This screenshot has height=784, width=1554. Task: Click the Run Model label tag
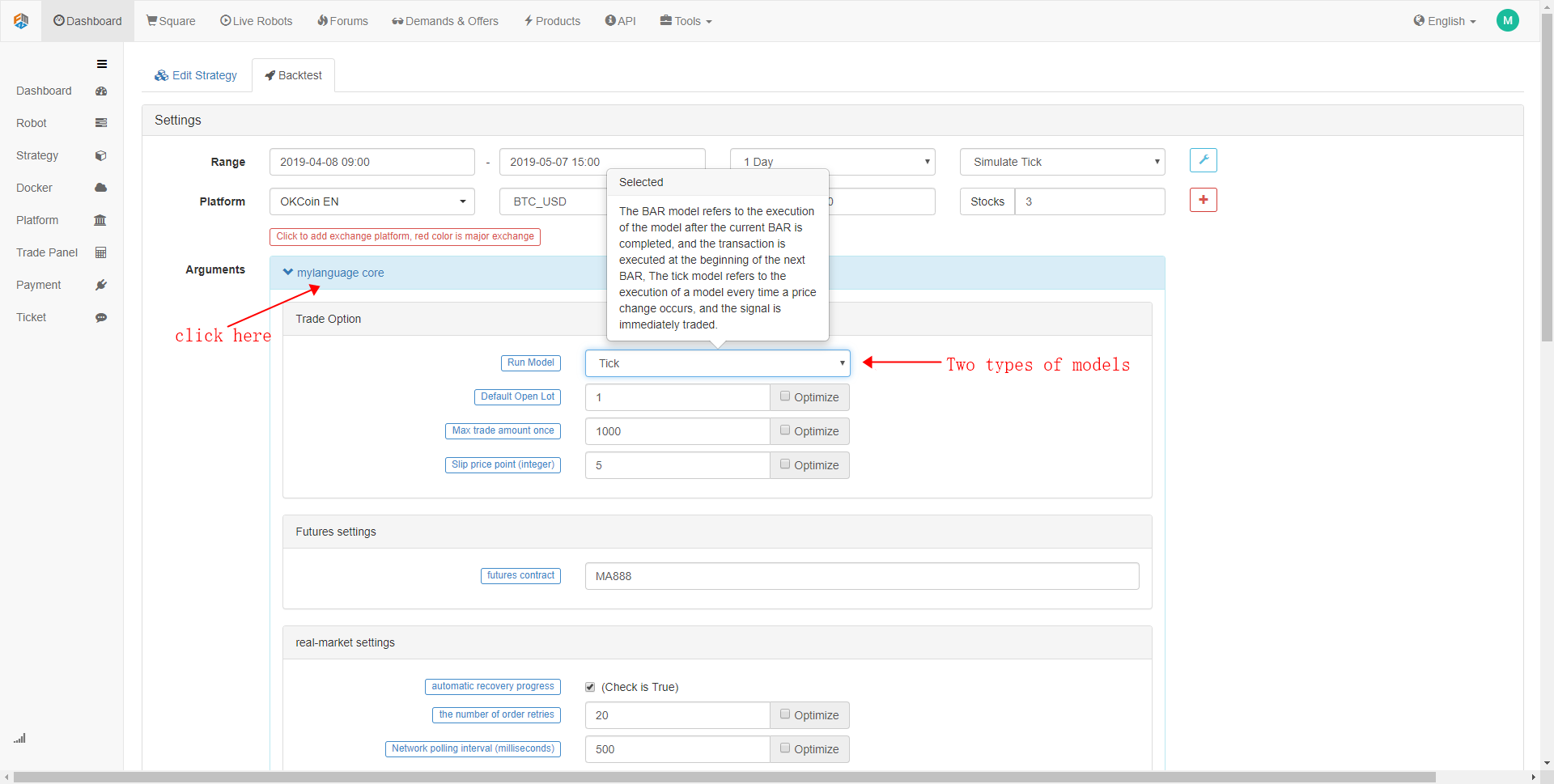[x=531, y=363]
